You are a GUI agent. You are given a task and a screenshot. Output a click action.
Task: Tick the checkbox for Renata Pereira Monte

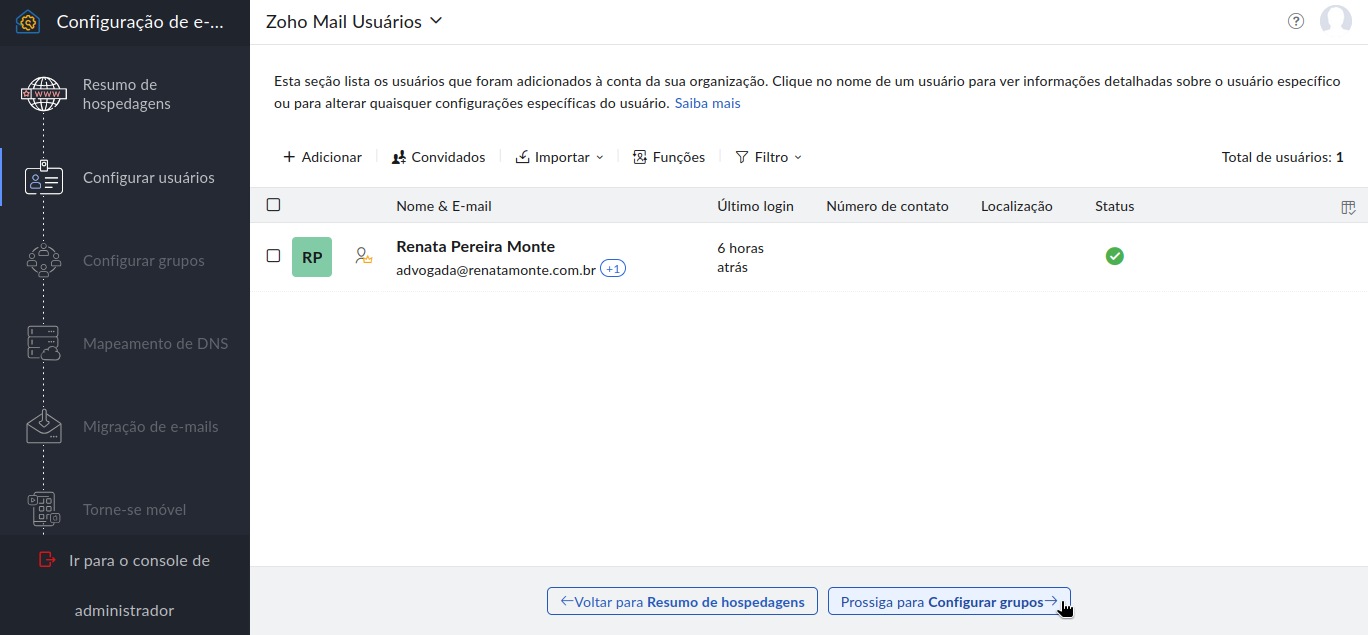pyautogui.click(x=273, y=256)
